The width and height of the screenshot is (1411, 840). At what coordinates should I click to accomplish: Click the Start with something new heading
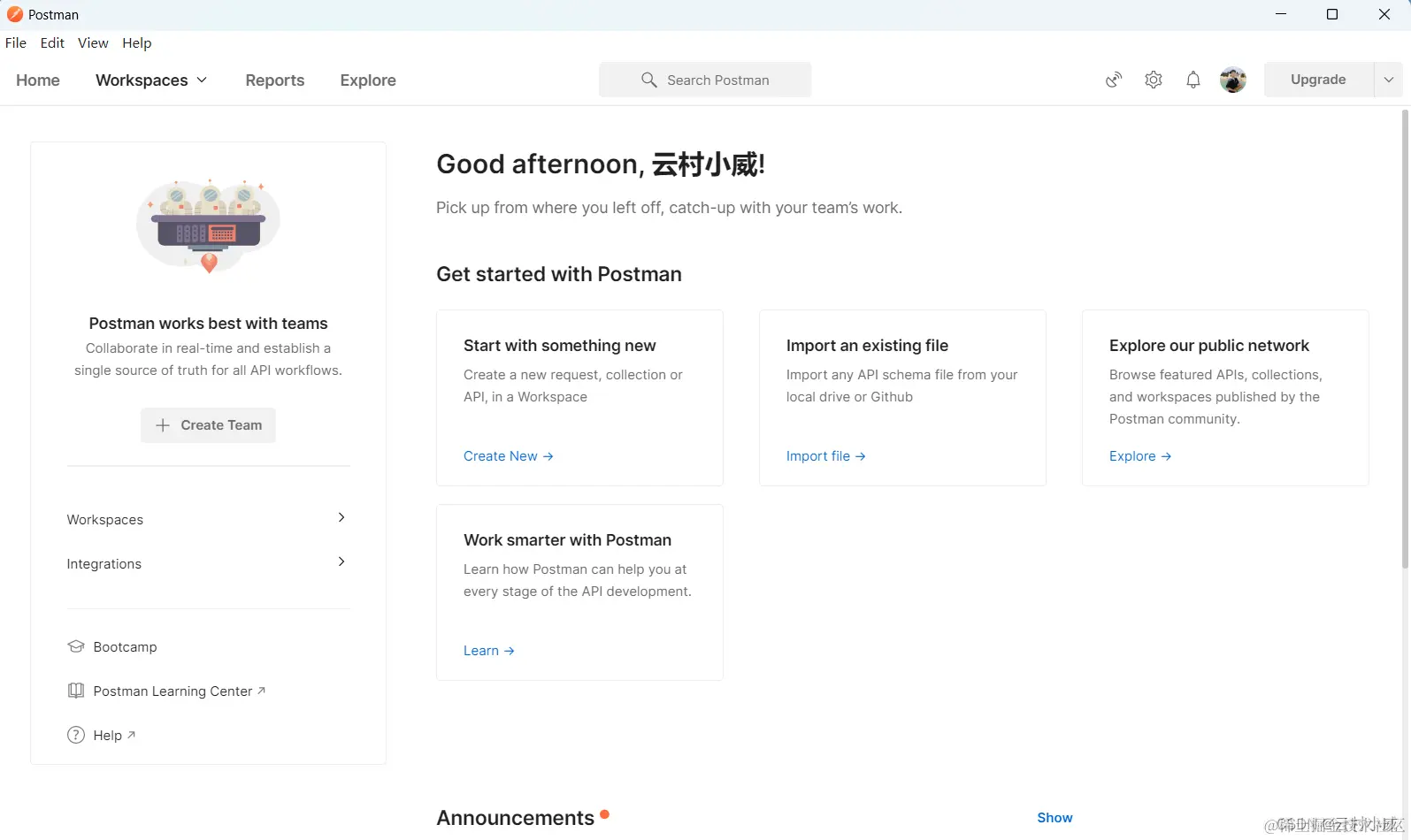[560, 346]
